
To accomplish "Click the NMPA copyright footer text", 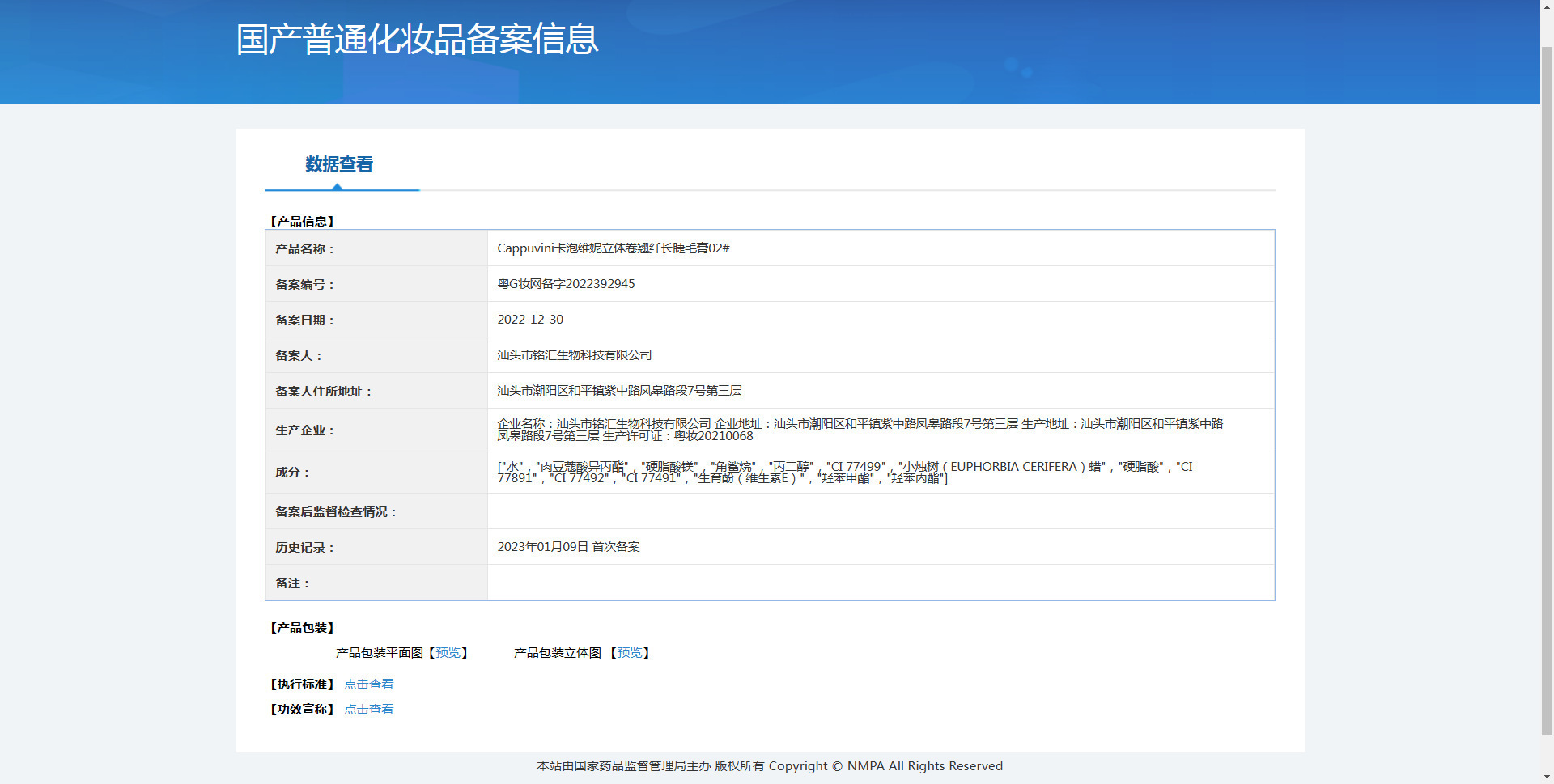I will point(770,765).
